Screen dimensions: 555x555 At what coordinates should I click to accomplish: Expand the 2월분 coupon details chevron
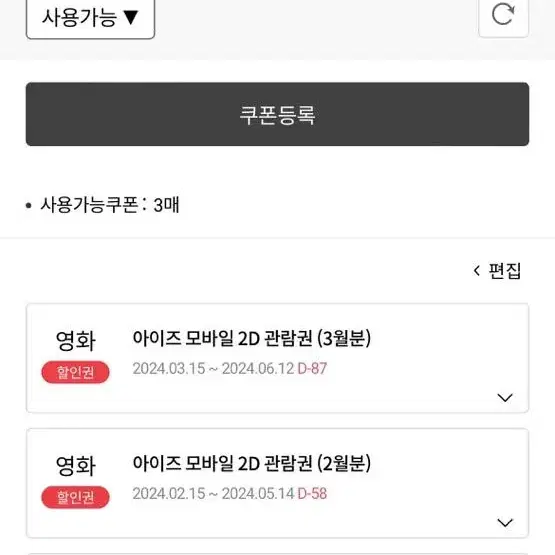(505, 522)
